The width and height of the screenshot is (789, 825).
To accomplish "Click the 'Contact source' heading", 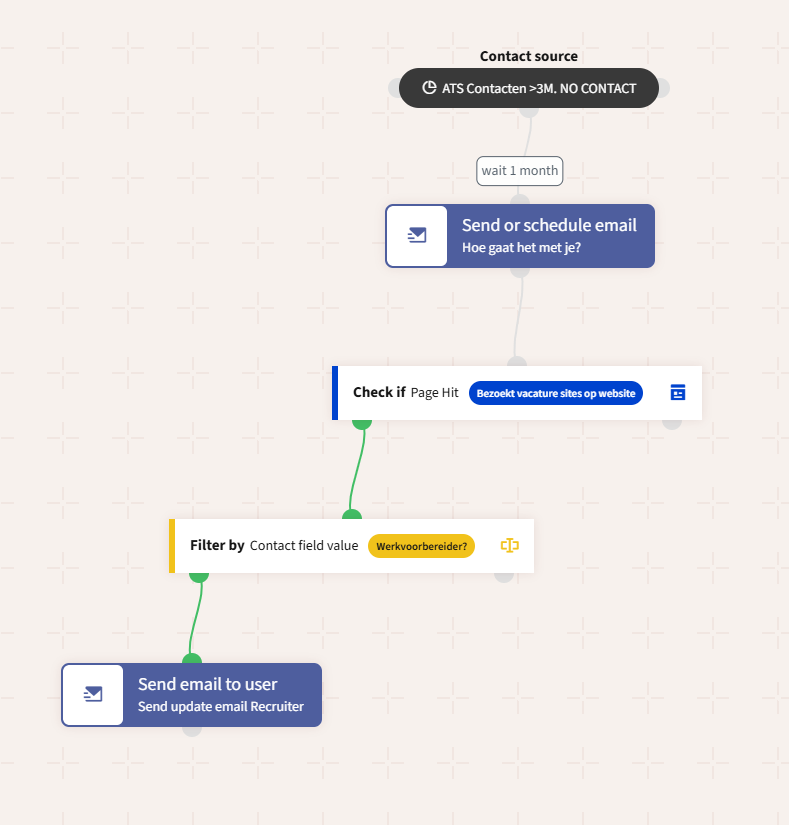I will tap(528, 56).
